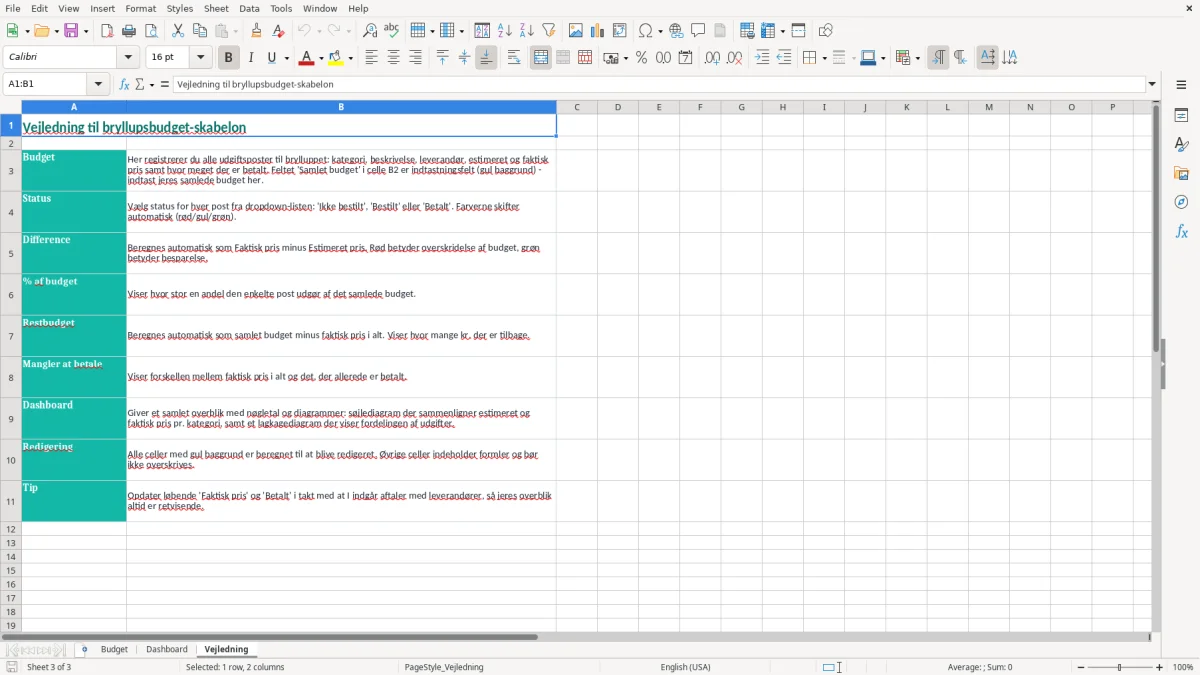This screenshot has width=1200, height=675.
Task: Click the Sort Ascending icon
Action: click(x=505, y=31)
